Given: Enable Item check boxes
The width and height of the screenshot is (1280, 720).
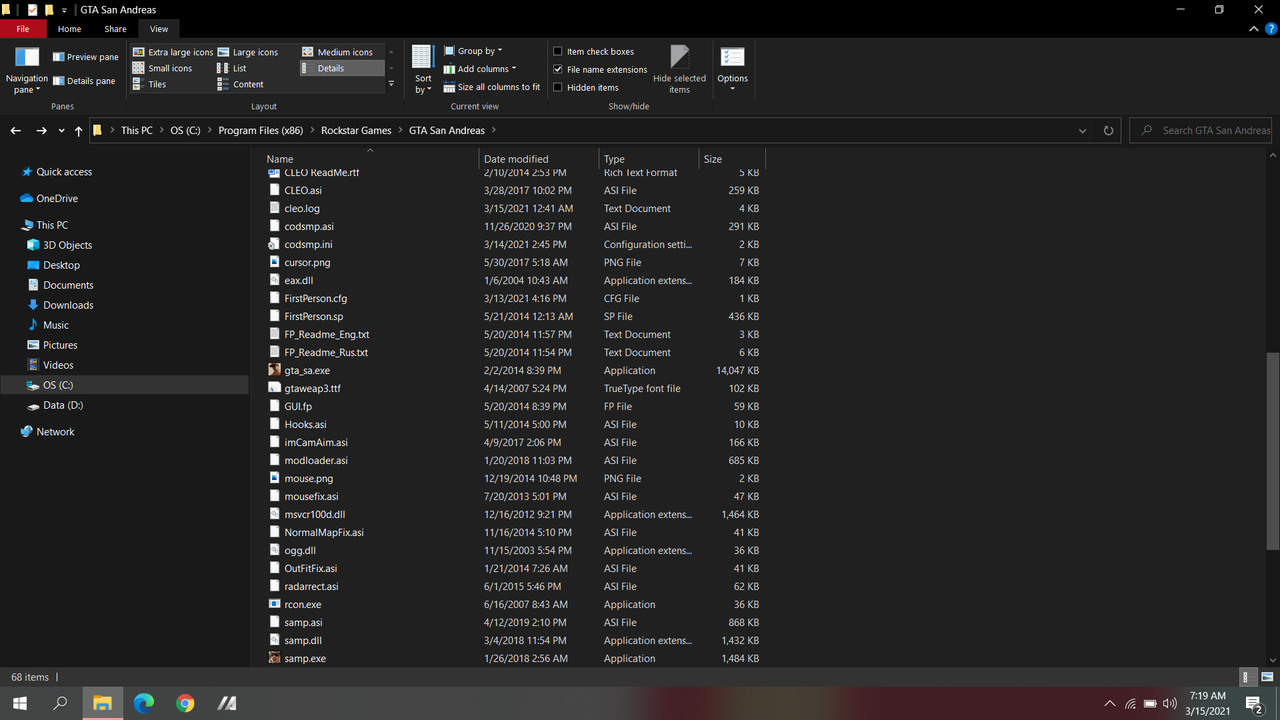Looking at the screenshot, I should pos(557,51).
